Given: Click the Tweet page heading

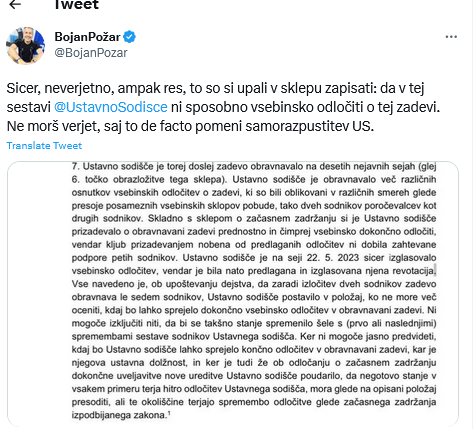Looking at the screenshot, I should [x=77, y=5].
